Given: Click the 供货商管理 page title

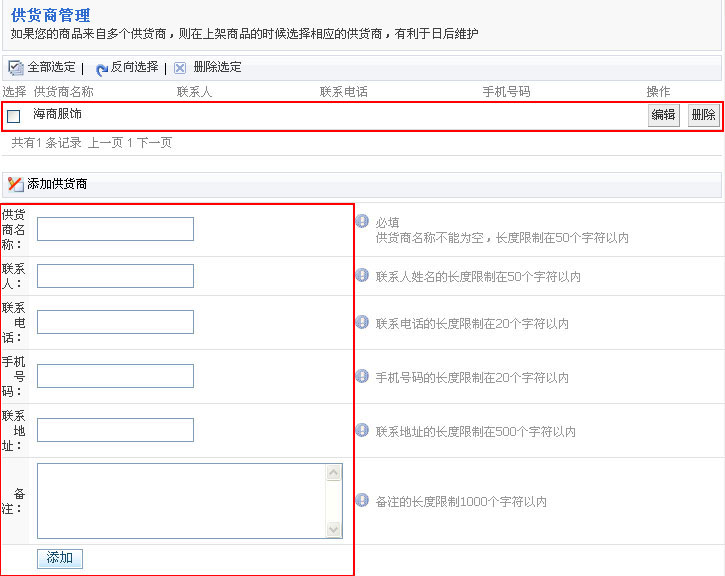Looking at the screenshot, I should click(50, 15).
